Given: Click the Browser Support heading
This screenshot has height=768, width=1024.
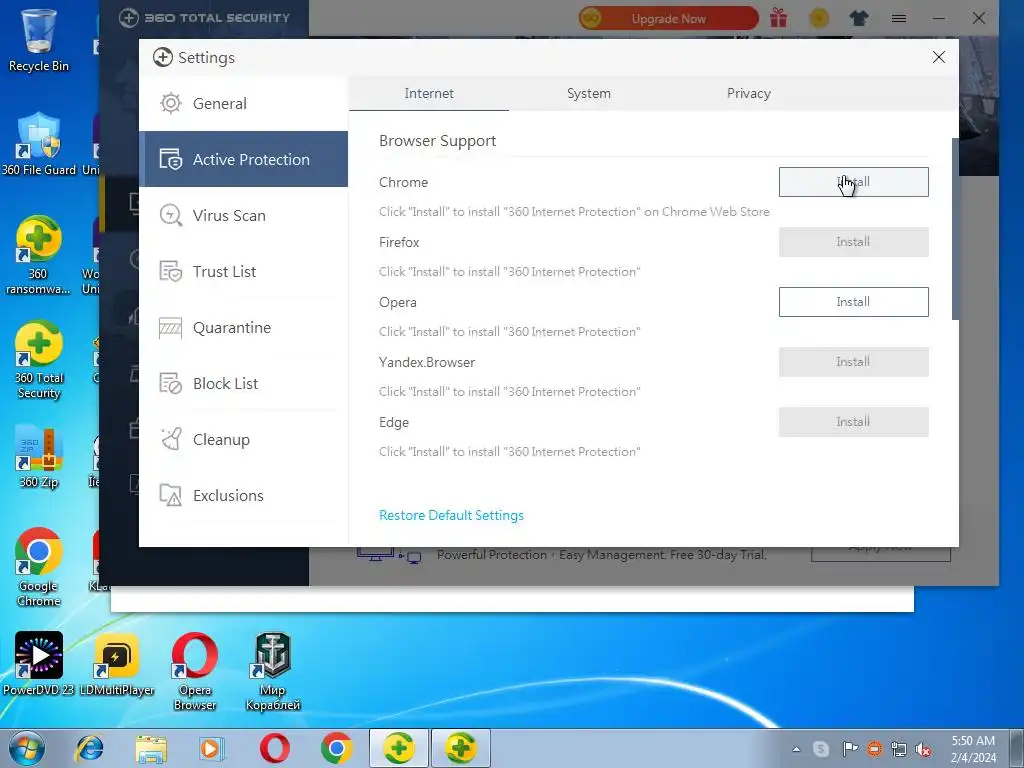Looking at the screenshot, I should click(x=437, y=141).
